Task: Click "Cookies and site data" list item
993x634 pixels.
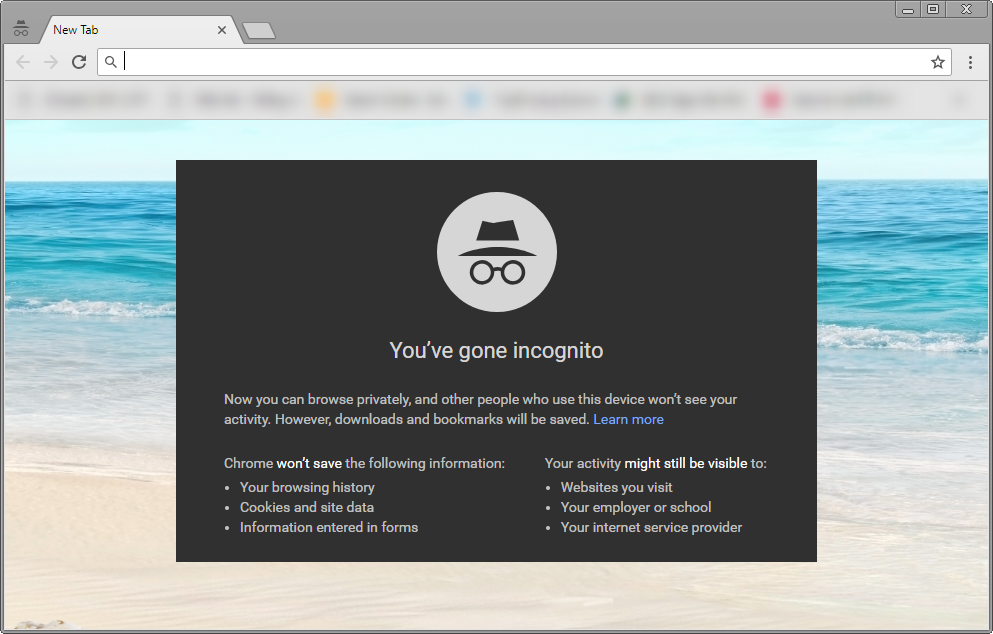Action: tap(307, 507)
